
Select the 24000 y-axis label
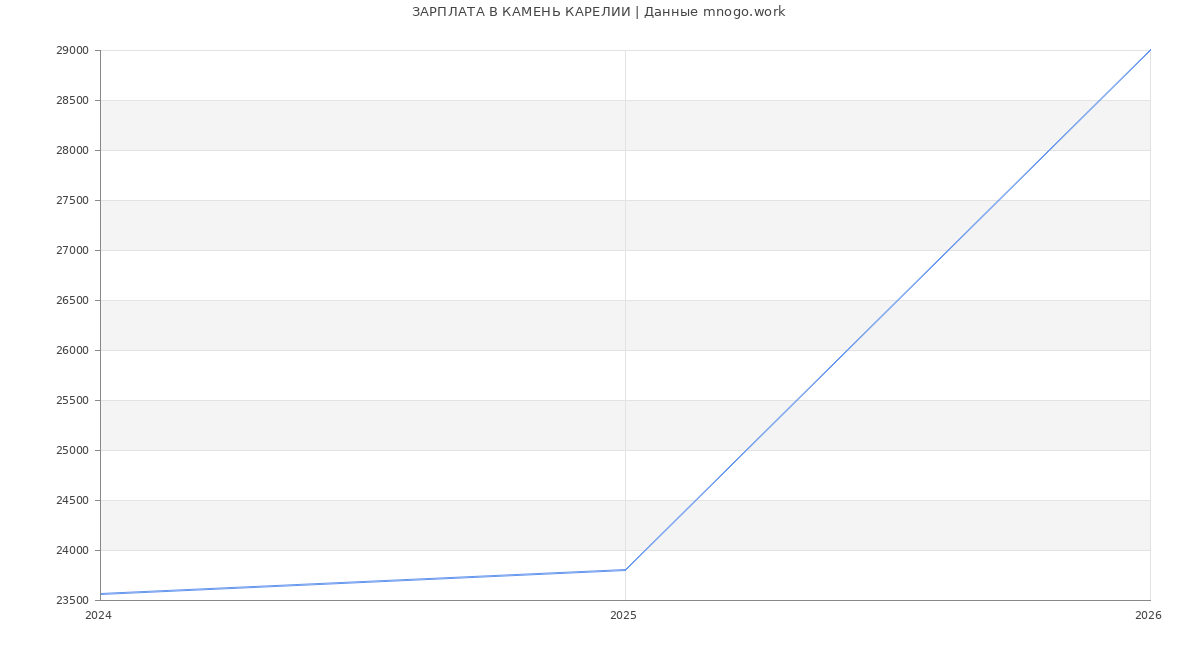72,551
